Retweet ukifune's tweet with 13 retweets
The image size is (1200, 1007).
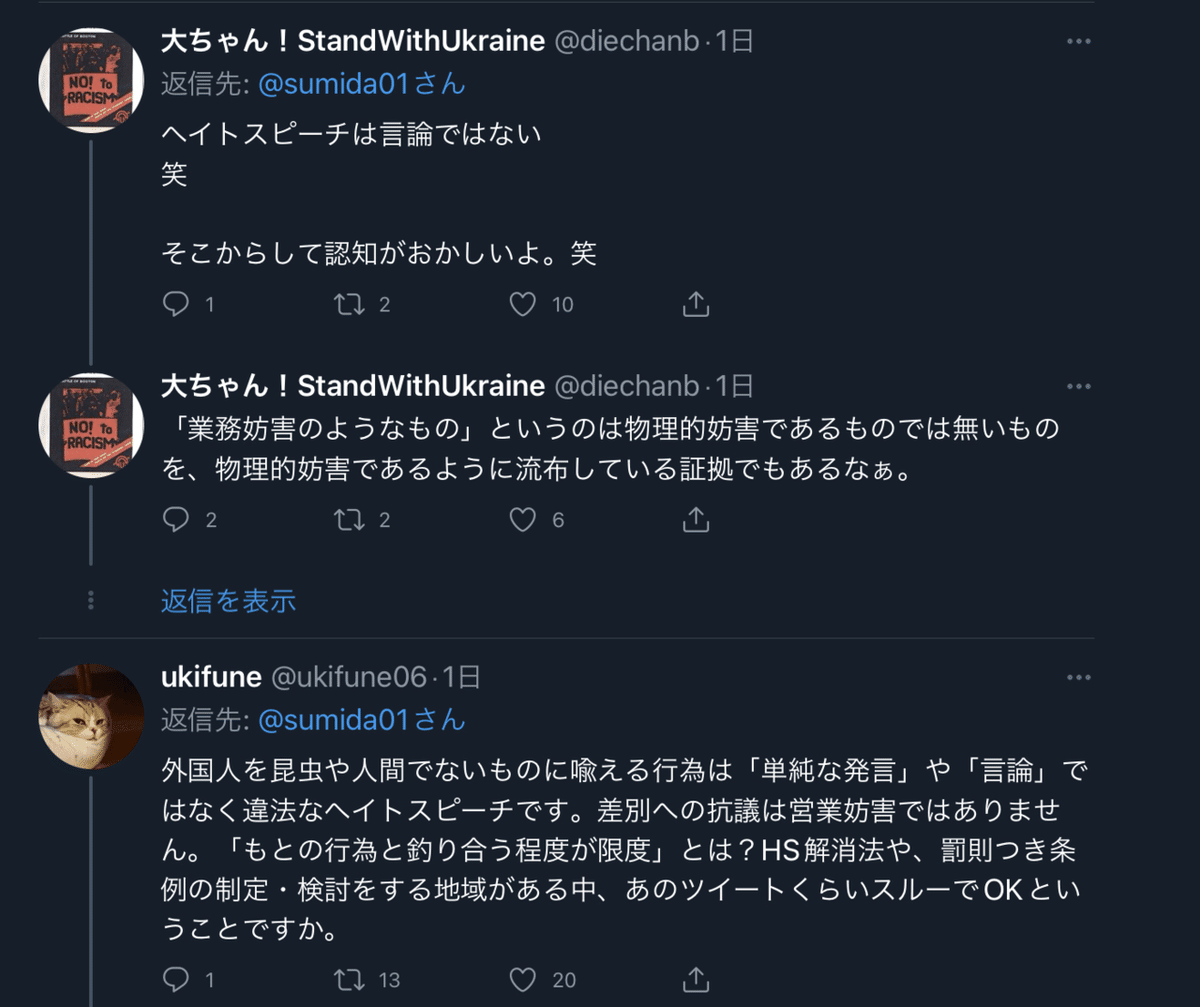(x=349, y=979)
